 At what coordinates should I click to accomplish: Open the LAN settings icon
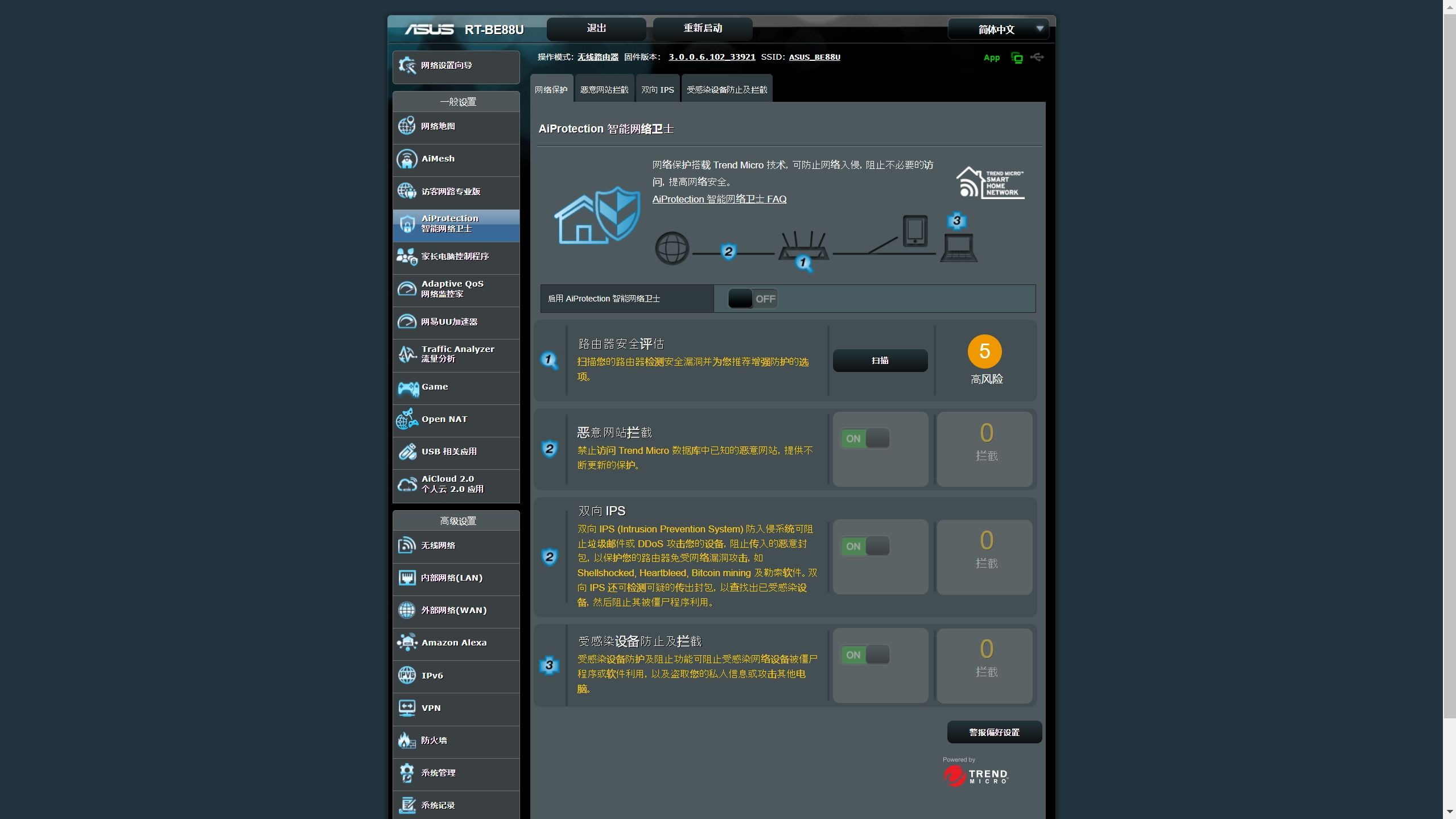tap(407, 578)
